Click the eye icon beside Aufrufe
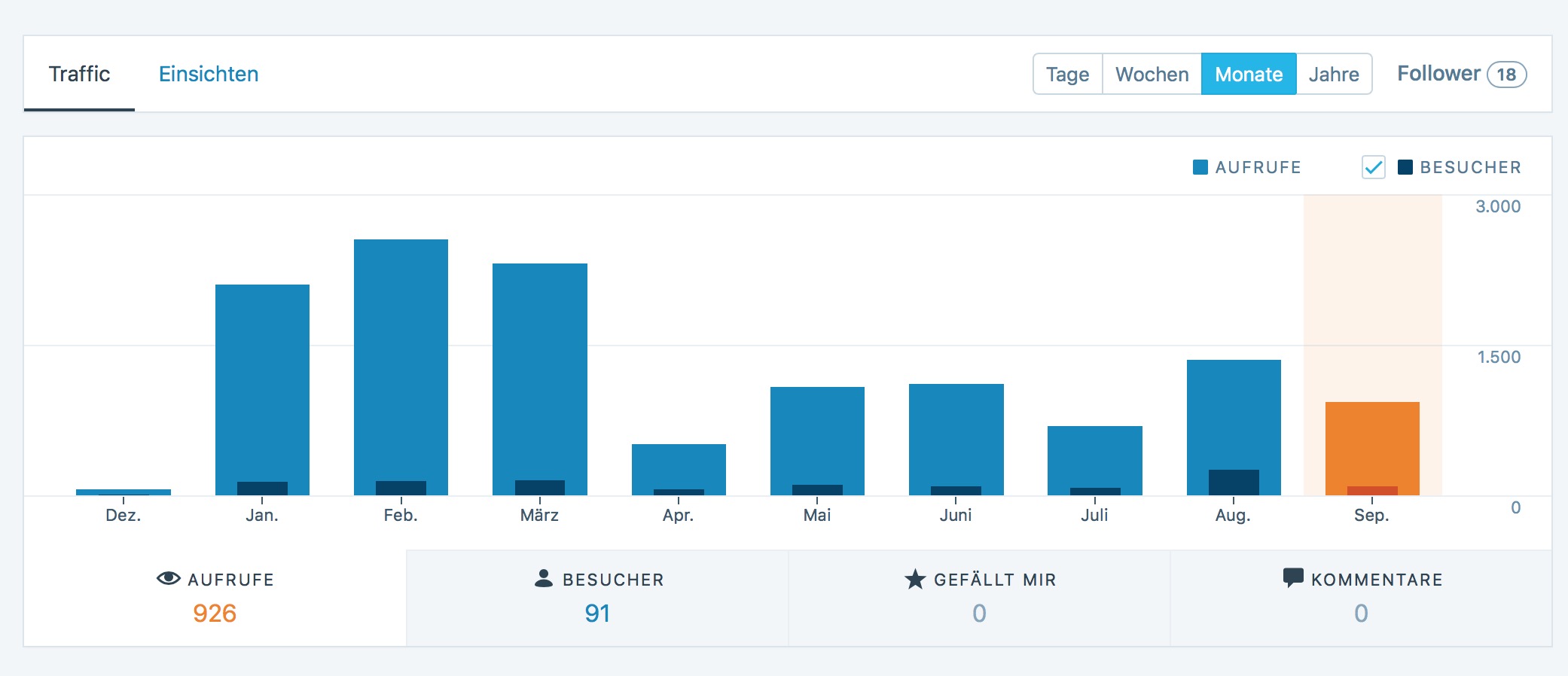Viewport: 1568px width, 676px height. click(x=168, y=578)
